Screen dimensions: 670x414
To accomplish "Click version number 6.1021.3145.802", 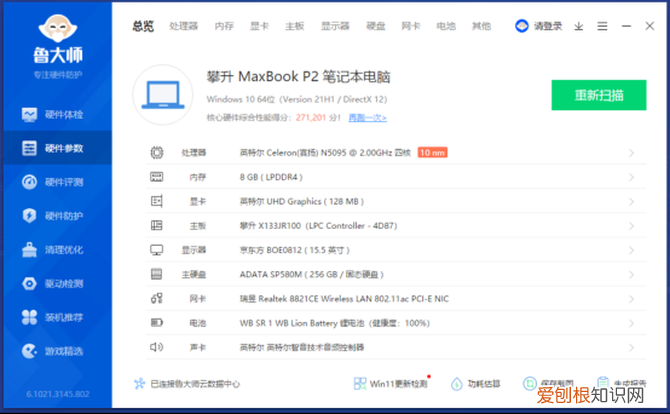I will point(58,394).
